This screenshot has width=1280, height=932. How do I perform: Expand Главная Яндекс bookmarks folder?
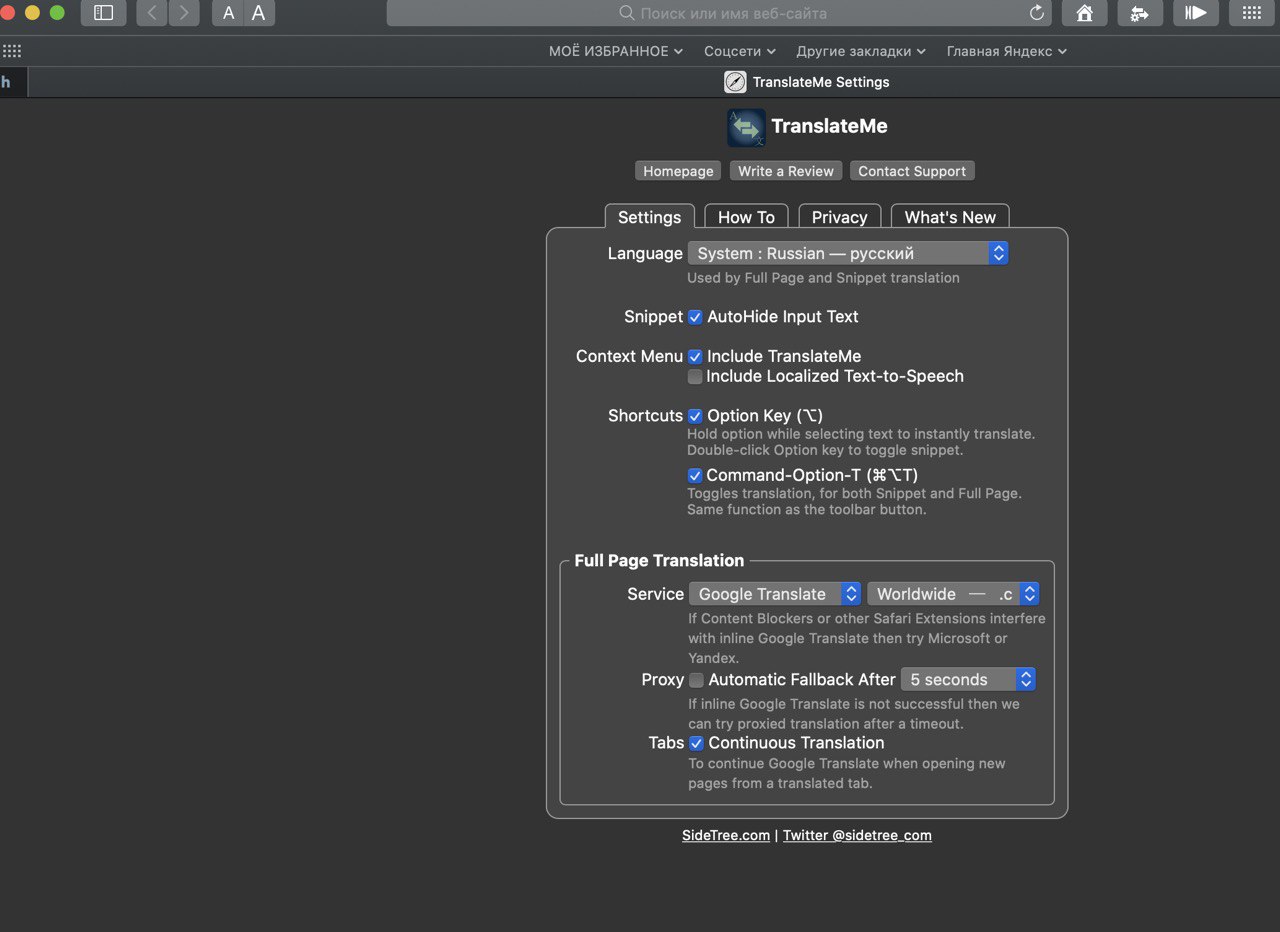tap(1007, 51)
